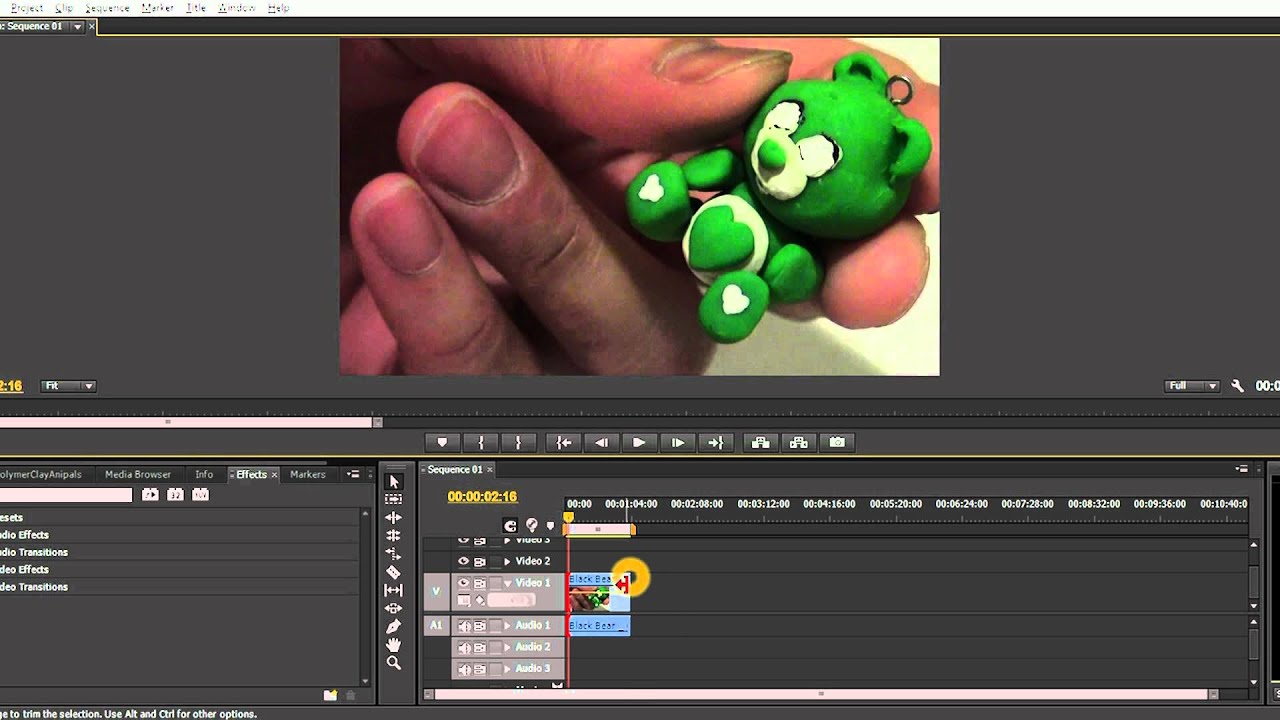The width and height of the screenshot is (1280, 720).
Task: Expand the Video 2 track
Action: 507,562
